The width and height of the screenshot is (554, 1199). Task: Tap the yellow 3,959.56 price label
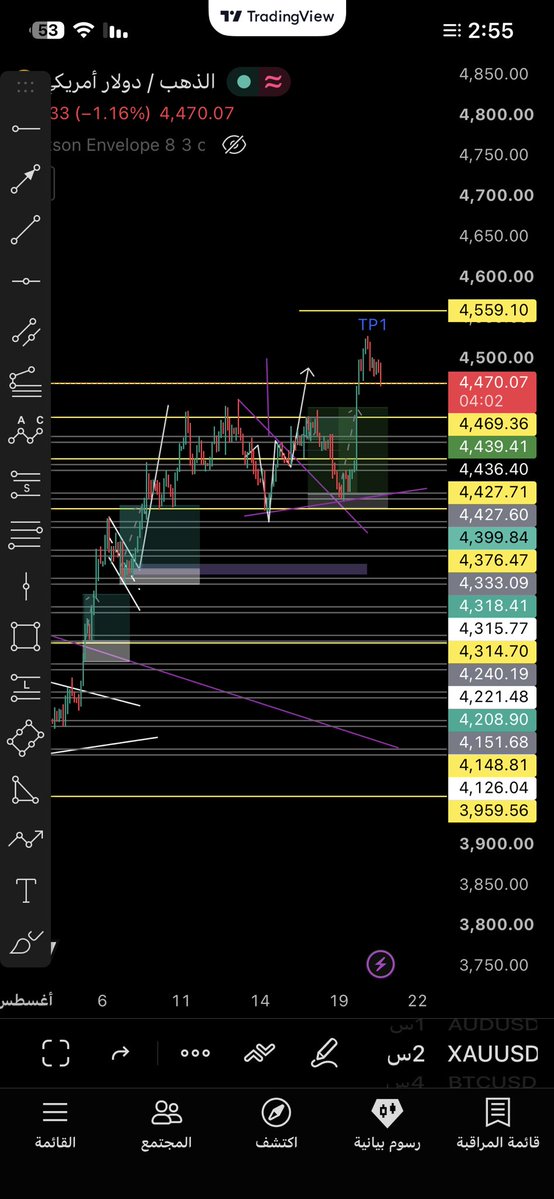[494, 811]
